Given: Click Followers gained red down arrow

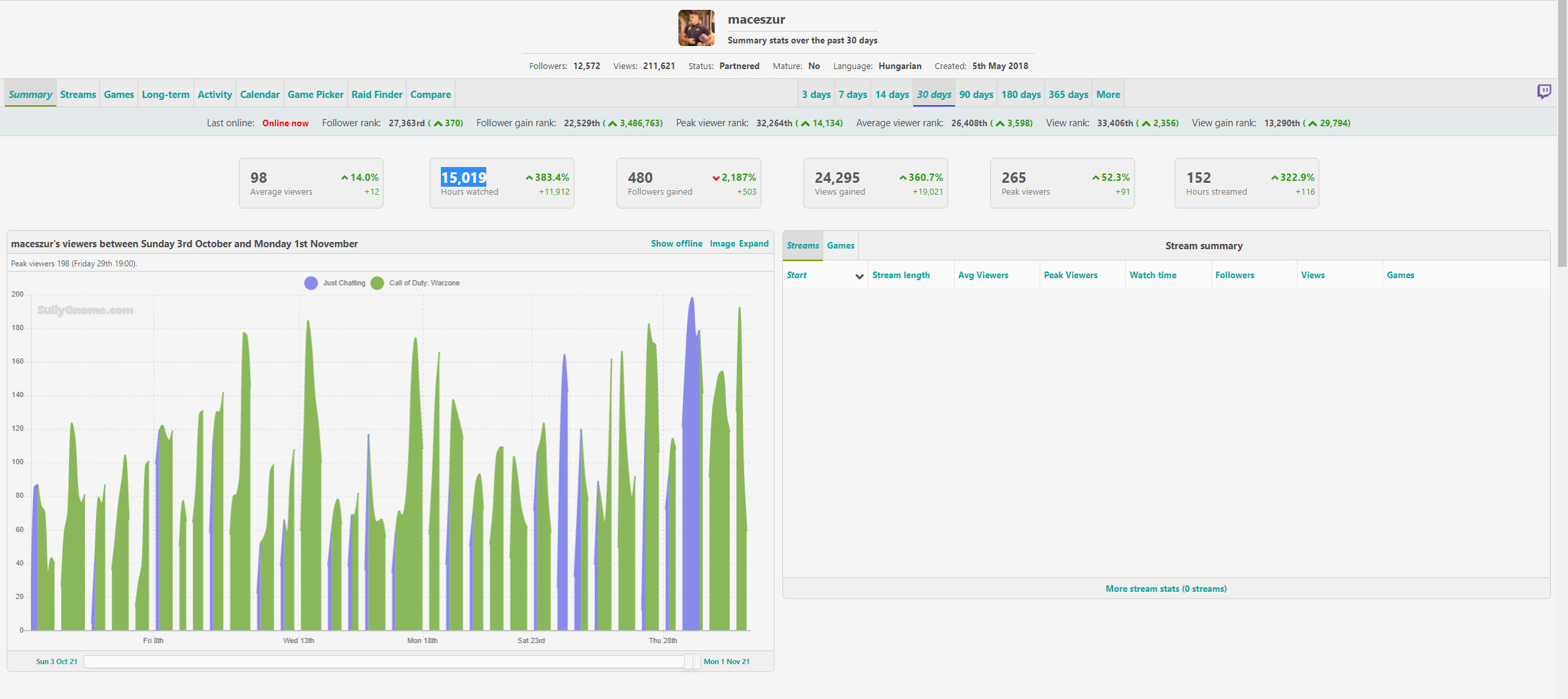Looking at the screenshot, I should [716, 178].
